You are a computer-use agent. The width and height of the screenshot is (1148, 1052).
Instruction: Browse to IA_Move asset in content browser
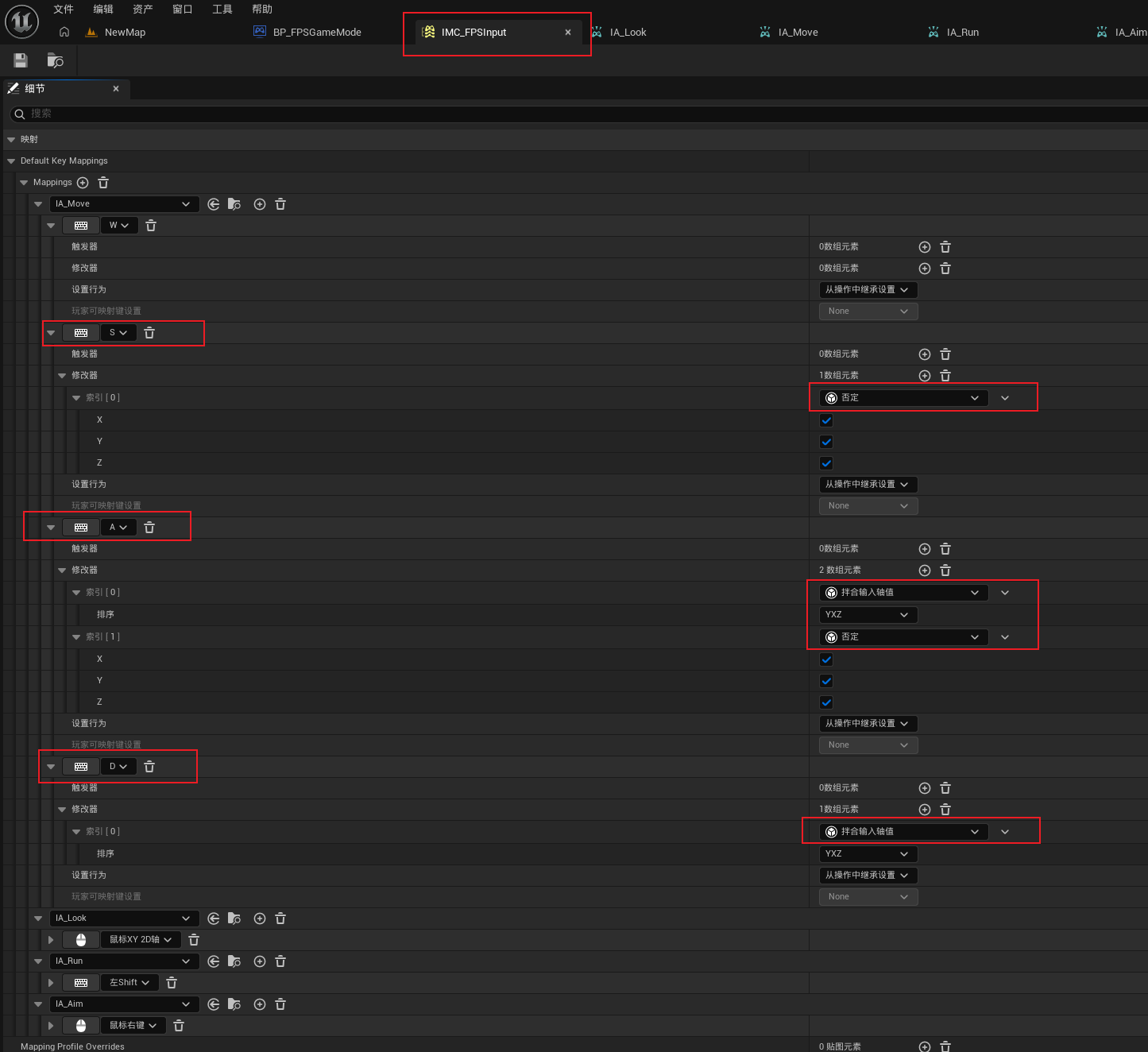tap(234, 204)
